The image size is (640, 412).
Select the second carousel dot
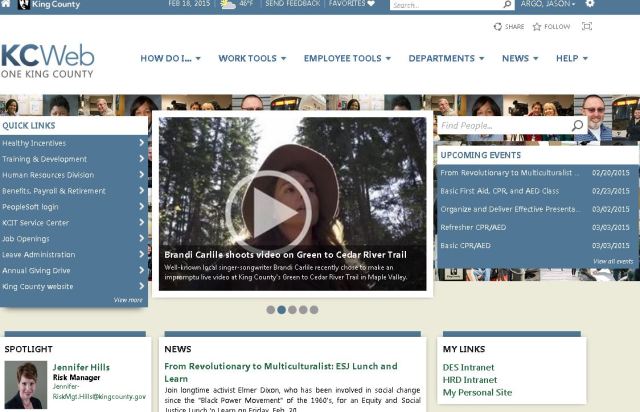point(281,310)
